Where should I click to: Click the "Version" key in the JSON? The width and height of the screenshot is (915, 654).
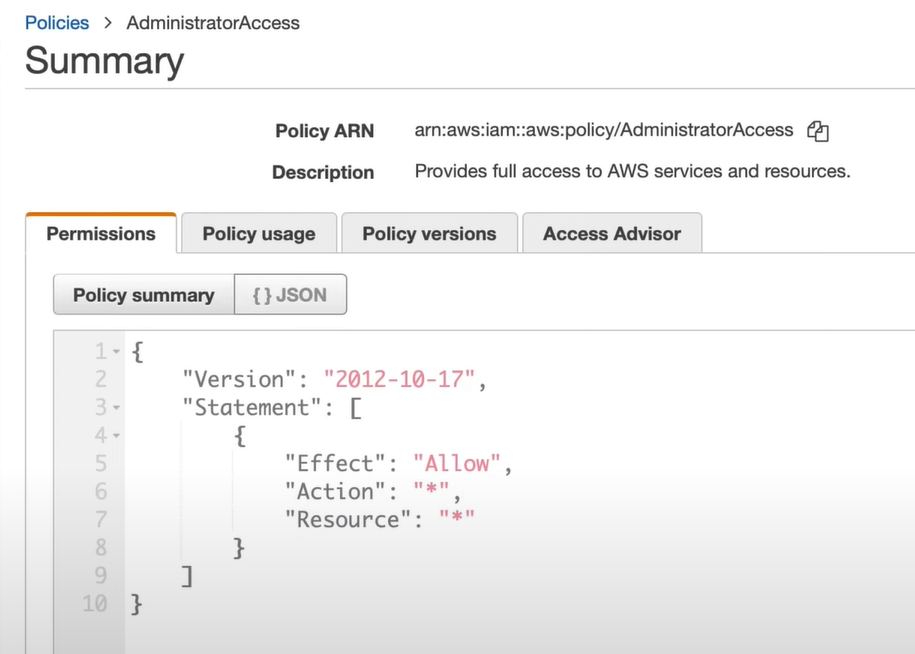239,380
